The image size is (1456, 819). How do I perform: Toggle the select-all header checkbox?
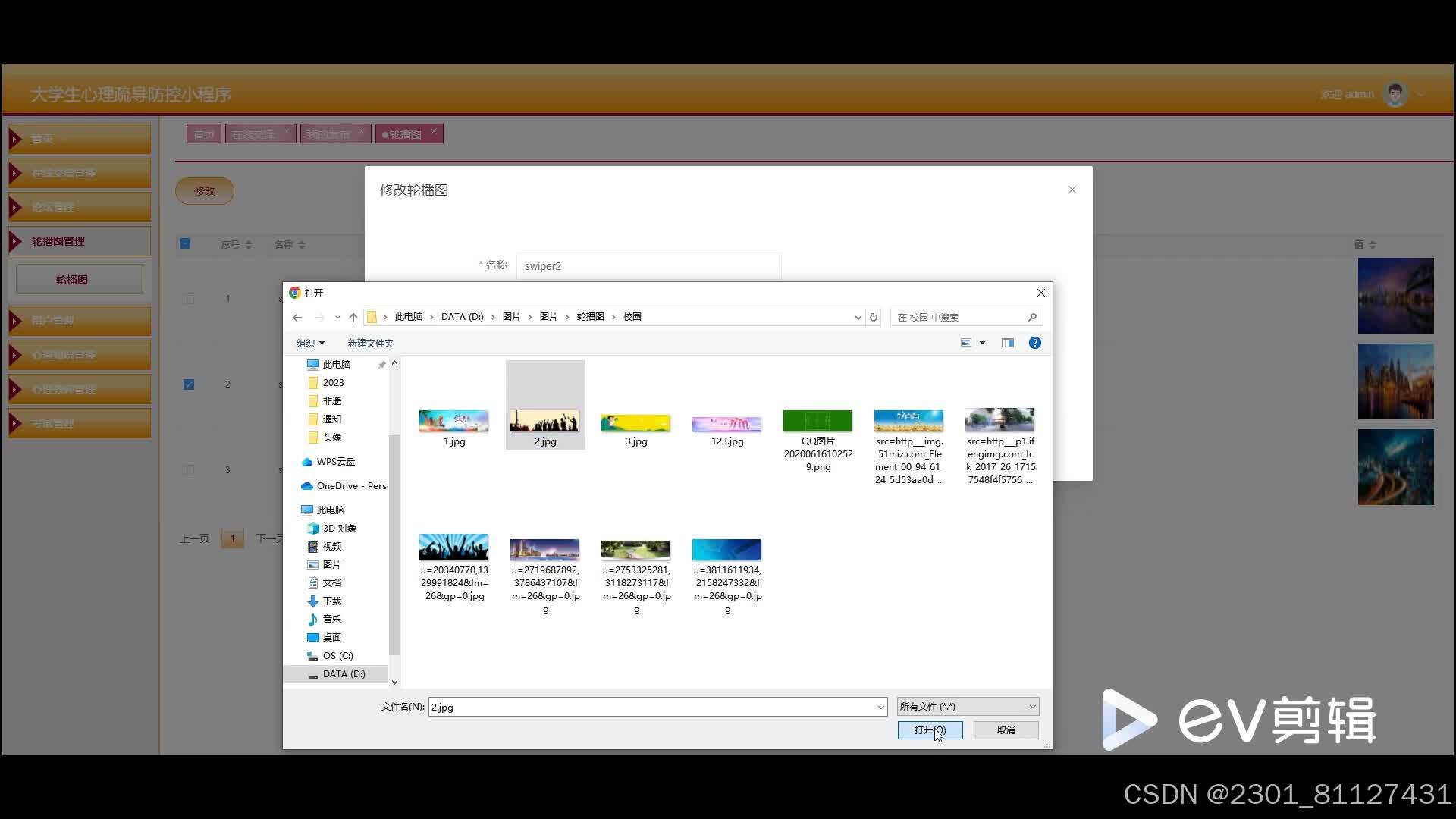pos(185,243)
